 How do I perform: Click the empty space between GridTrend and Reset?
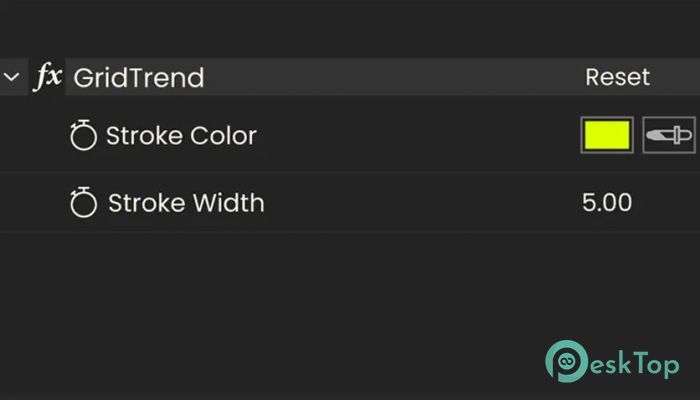[390, 78]
